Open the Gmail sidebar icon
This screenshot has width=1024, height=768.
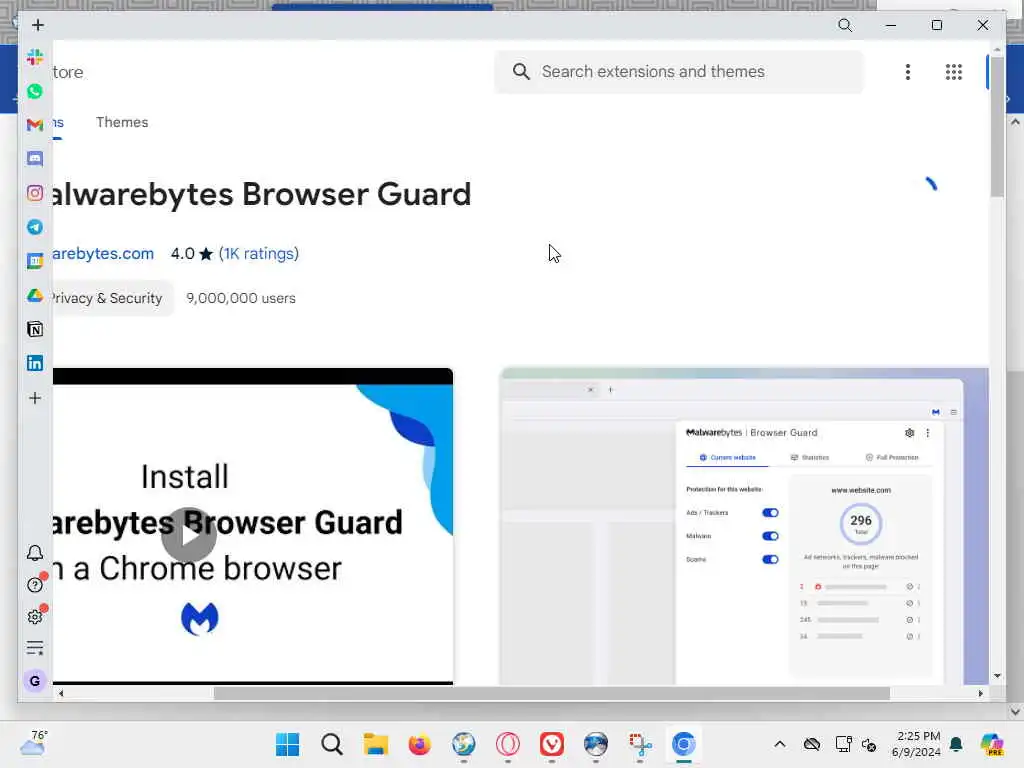click(35, 125)
